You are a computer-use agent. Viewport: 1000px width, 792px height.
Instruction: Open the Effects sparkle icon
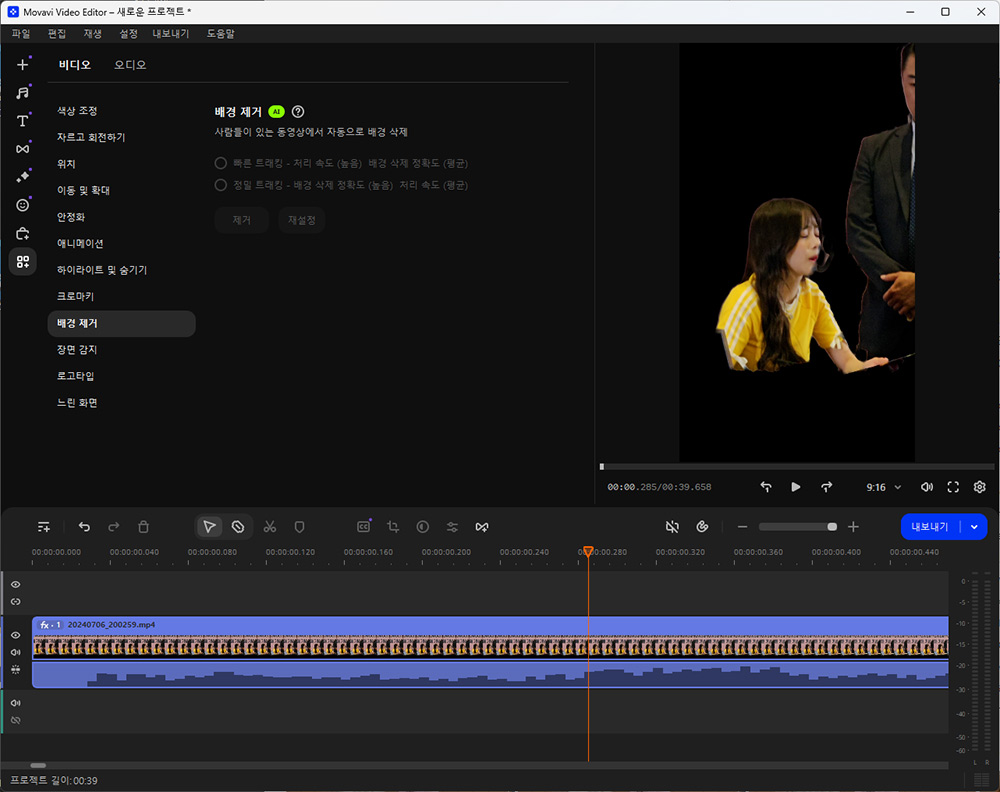tap(22, 177)
